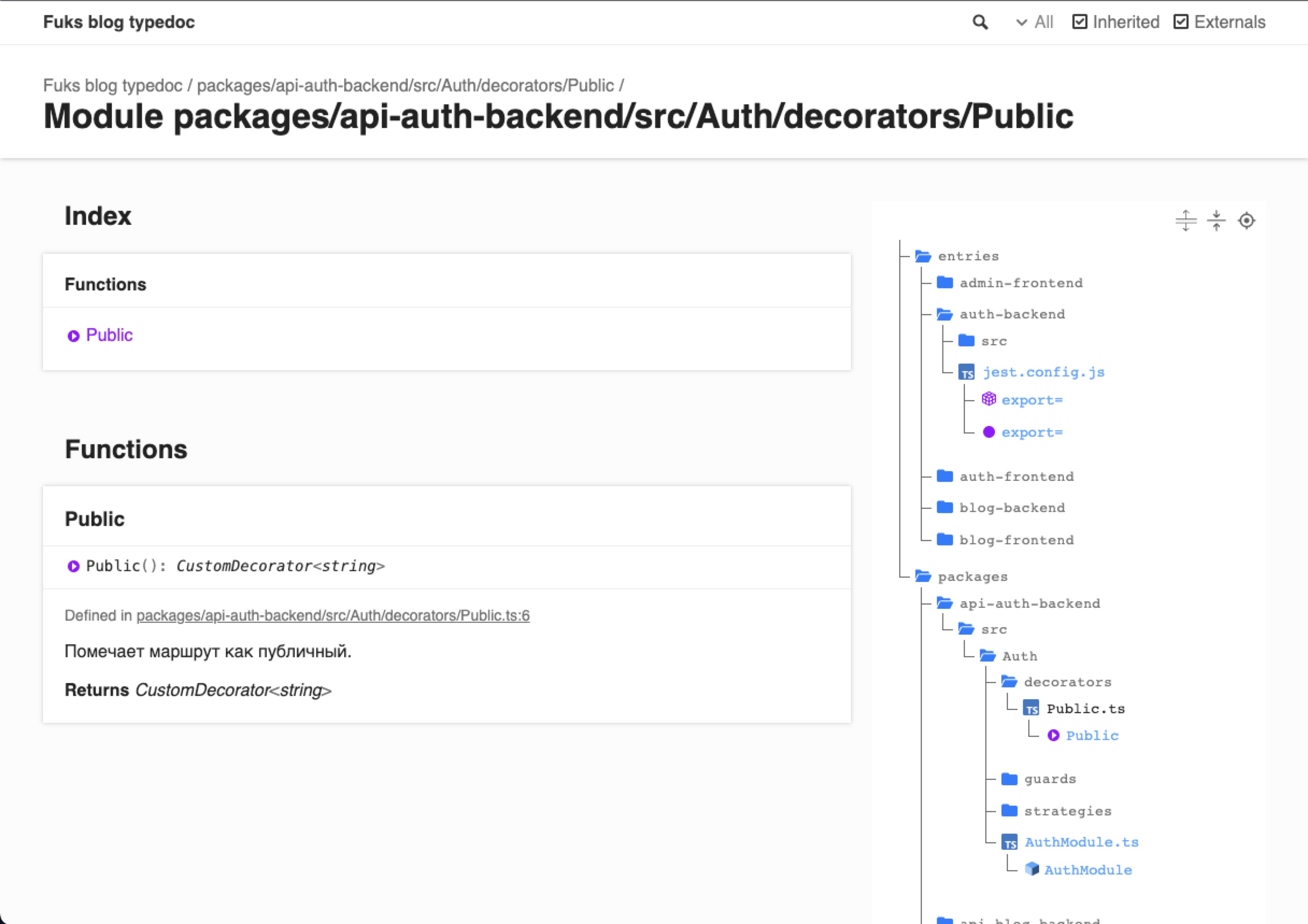
Task: Click the locate current target icon
Action: 1247,221
